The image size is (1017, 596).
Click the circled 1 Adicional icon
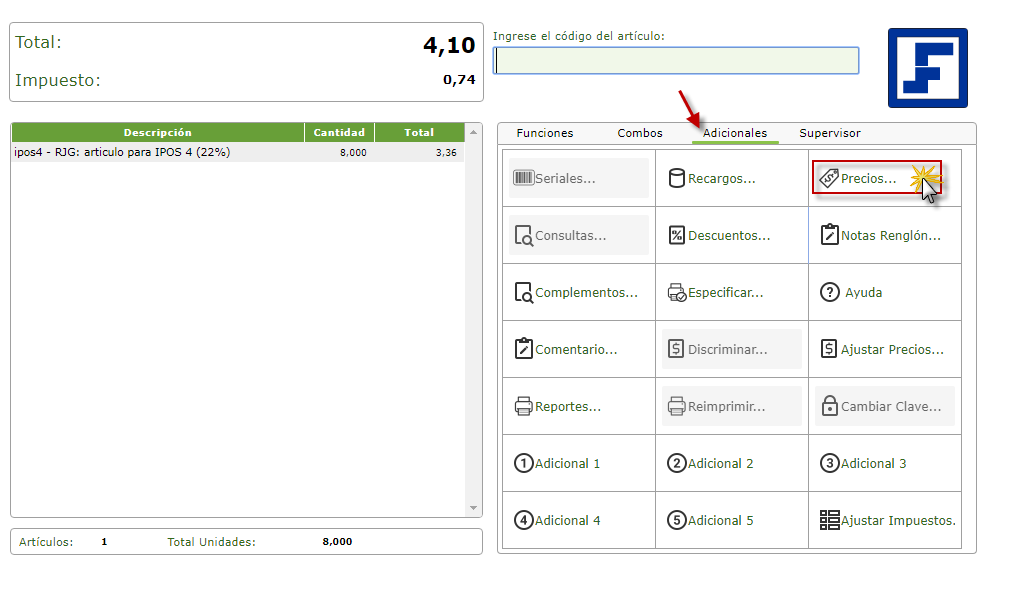[x=523, y=463]
